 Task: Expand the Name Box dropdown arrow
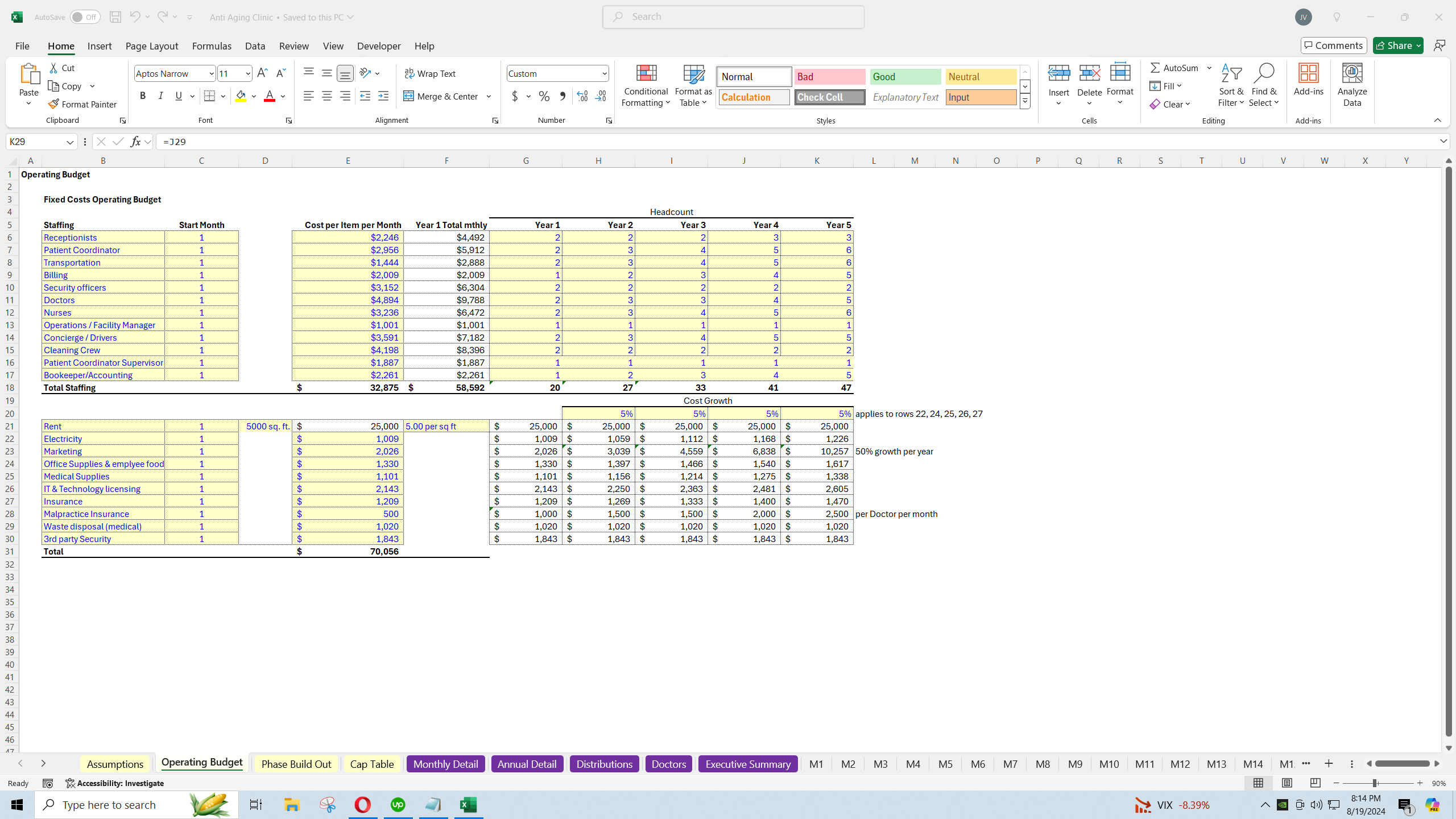click(x=70, y=142)
